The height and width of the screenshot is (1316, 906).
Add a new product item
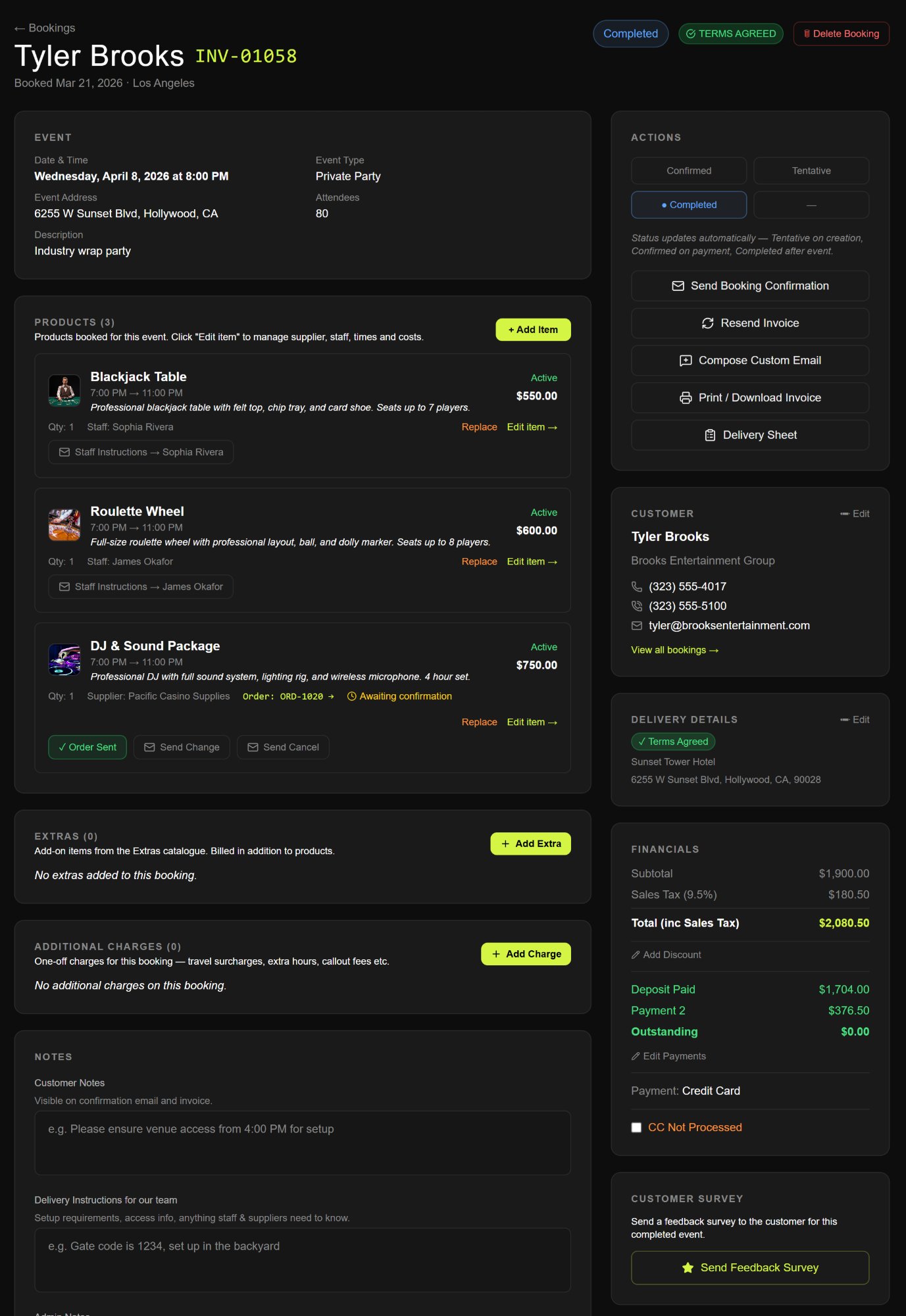point(533,330)
